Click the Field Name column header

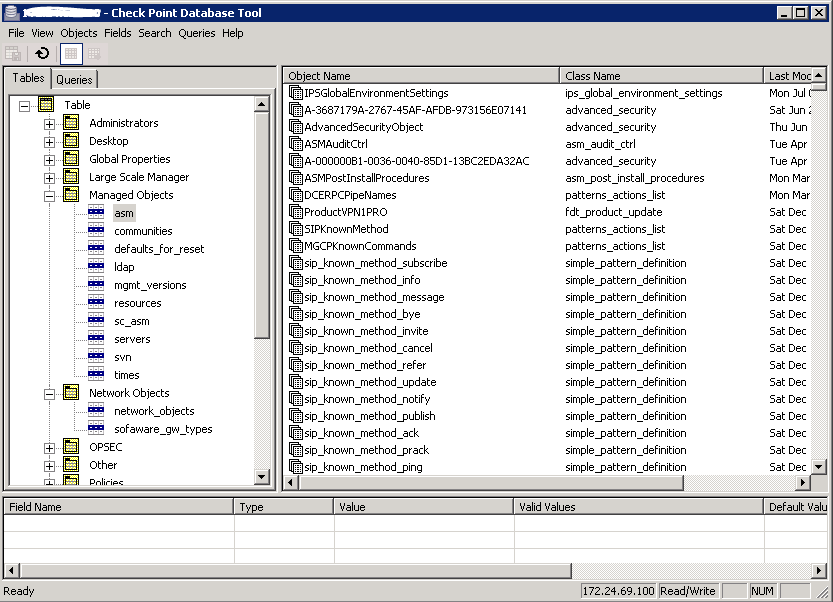click(x=119, y=506)
